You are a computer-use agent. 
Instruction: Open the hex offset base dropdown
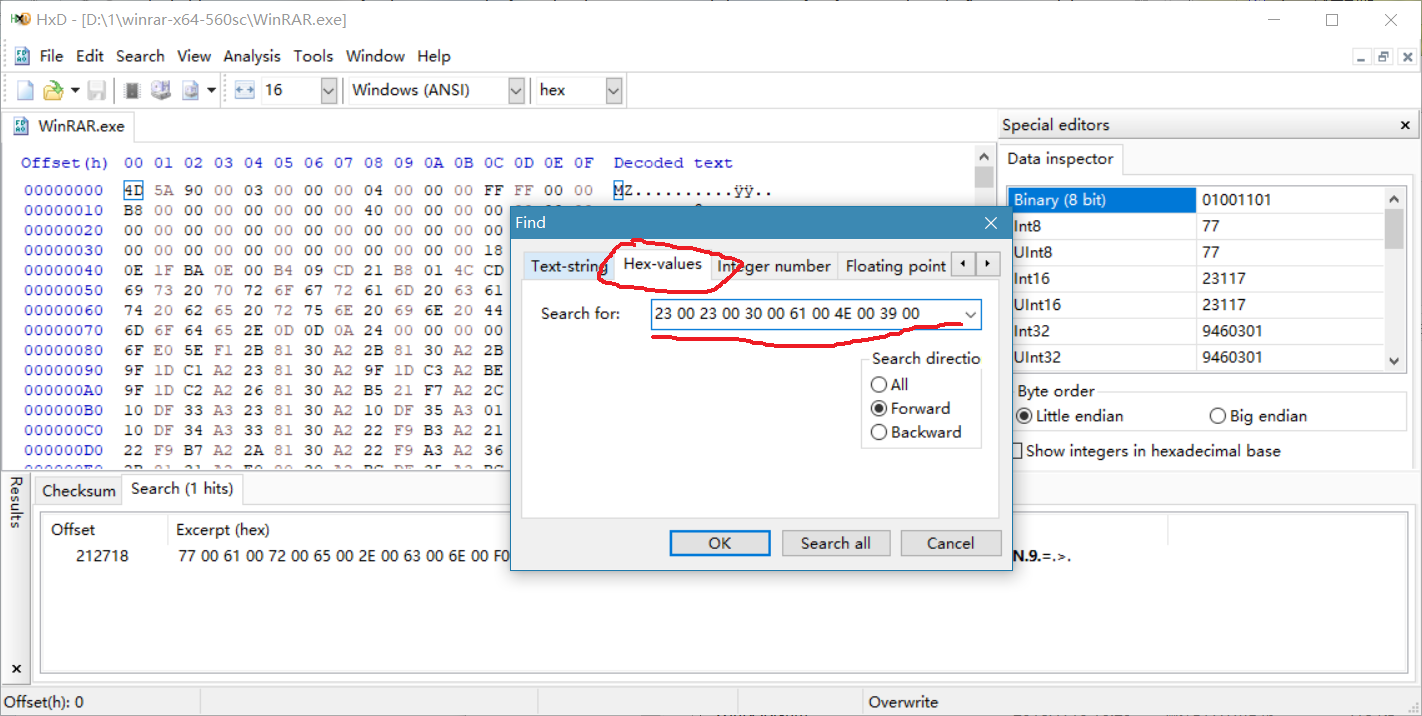tap(613, 90)
